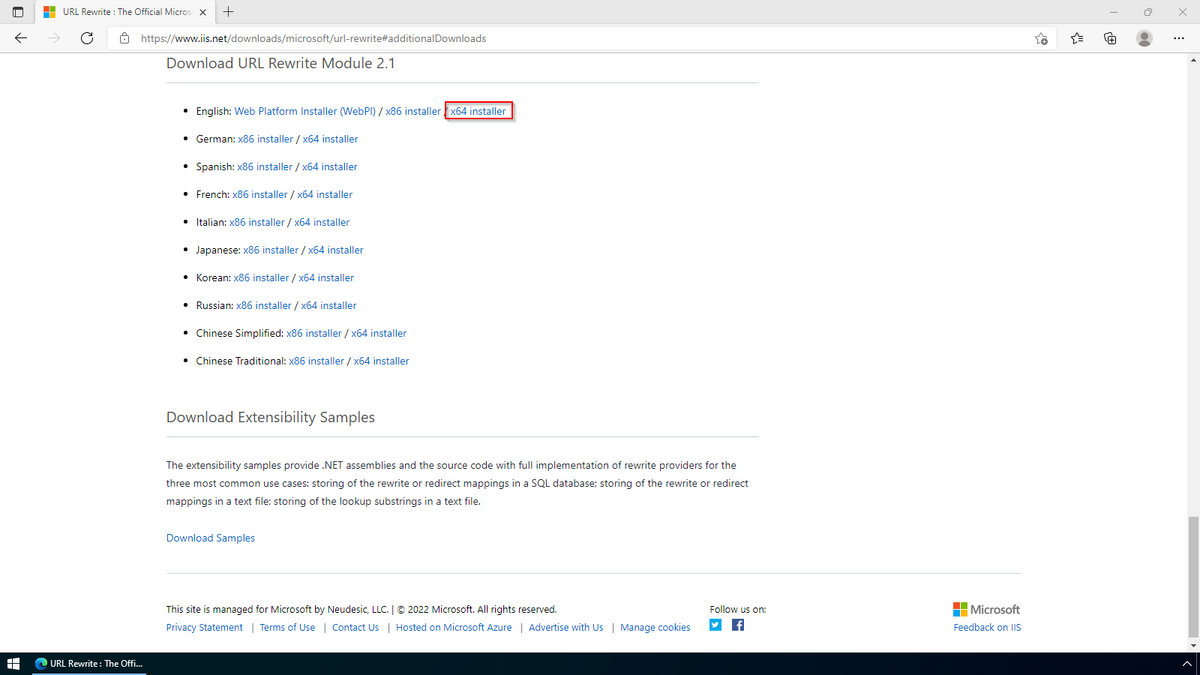Viewport: 1200px width, 675px height.
Task: Refresh the current page
Action: (x=87, y=38)
